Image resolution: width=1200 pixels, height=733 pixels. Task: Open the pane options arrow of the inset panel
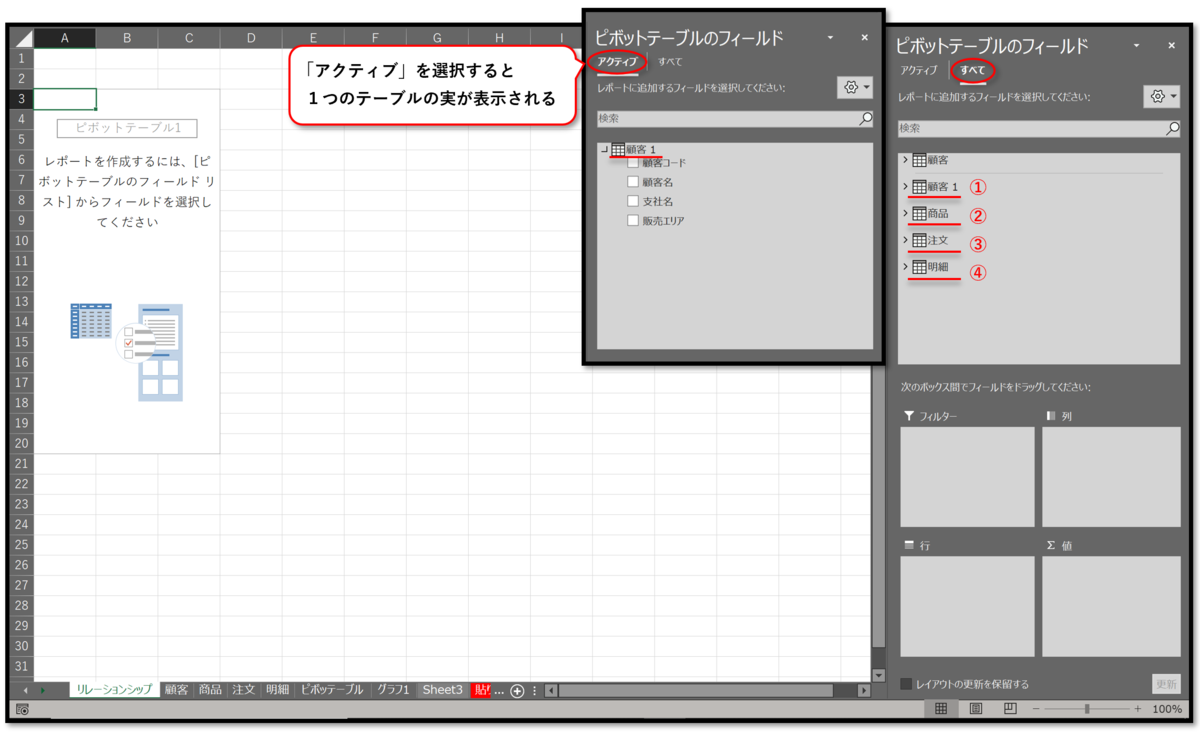831,38
